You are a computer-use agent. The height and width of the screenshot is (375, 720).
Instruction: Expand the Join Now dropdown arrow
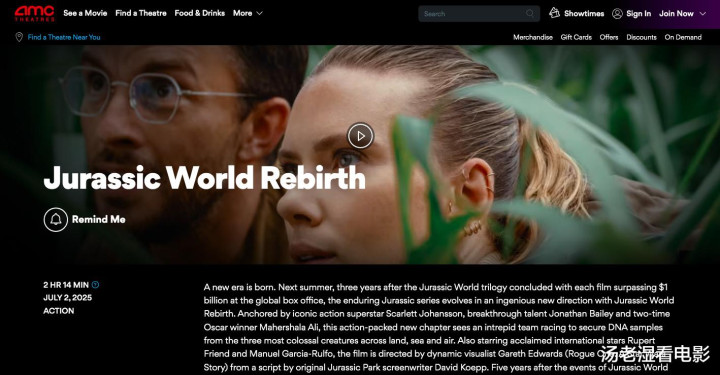(x=703, y=14)
